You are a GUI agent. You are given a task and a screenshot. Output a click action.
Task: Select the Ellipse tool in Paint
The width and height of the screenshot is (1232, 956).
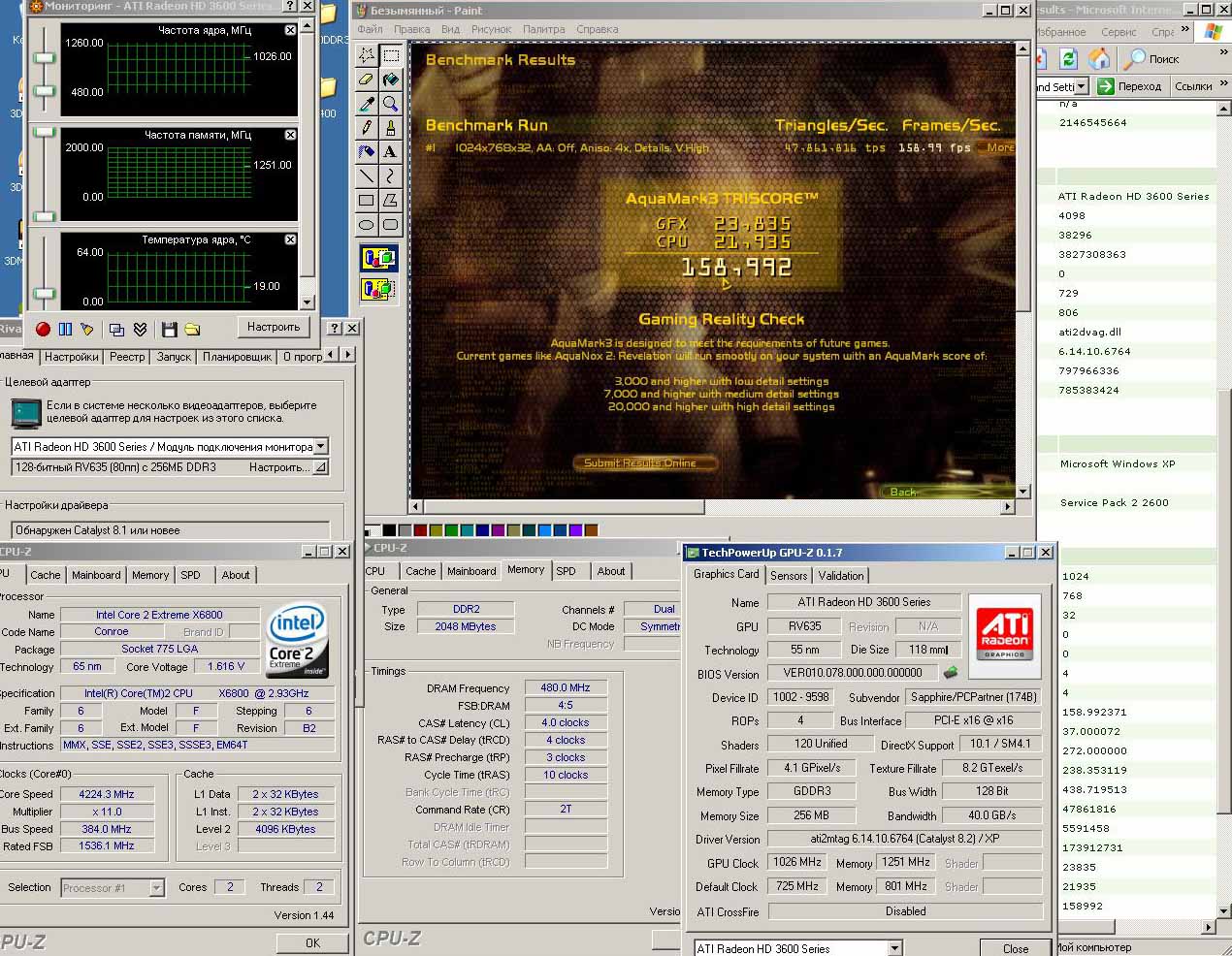pyautogui.click(x=366, y=225)
